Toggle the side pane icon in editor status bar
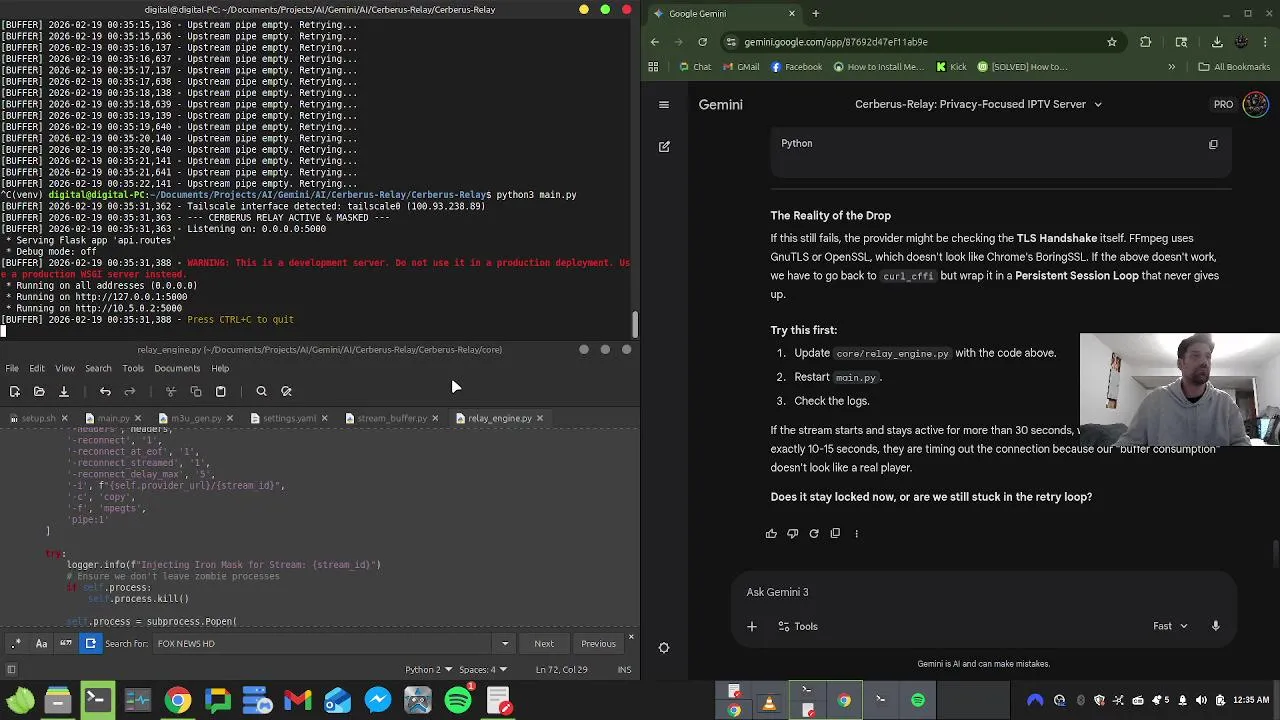The height and width of the screenshot is (720, 1280). (11, 670)
